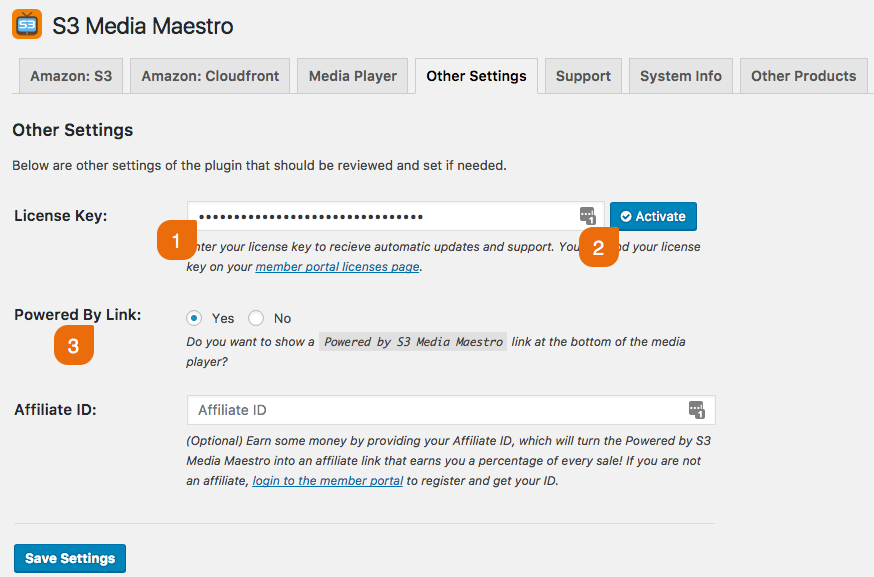This screenshot has height=577, width=874.
Task: Open the Amazon: Cloudfront tab
Action: tap(209, 75)
